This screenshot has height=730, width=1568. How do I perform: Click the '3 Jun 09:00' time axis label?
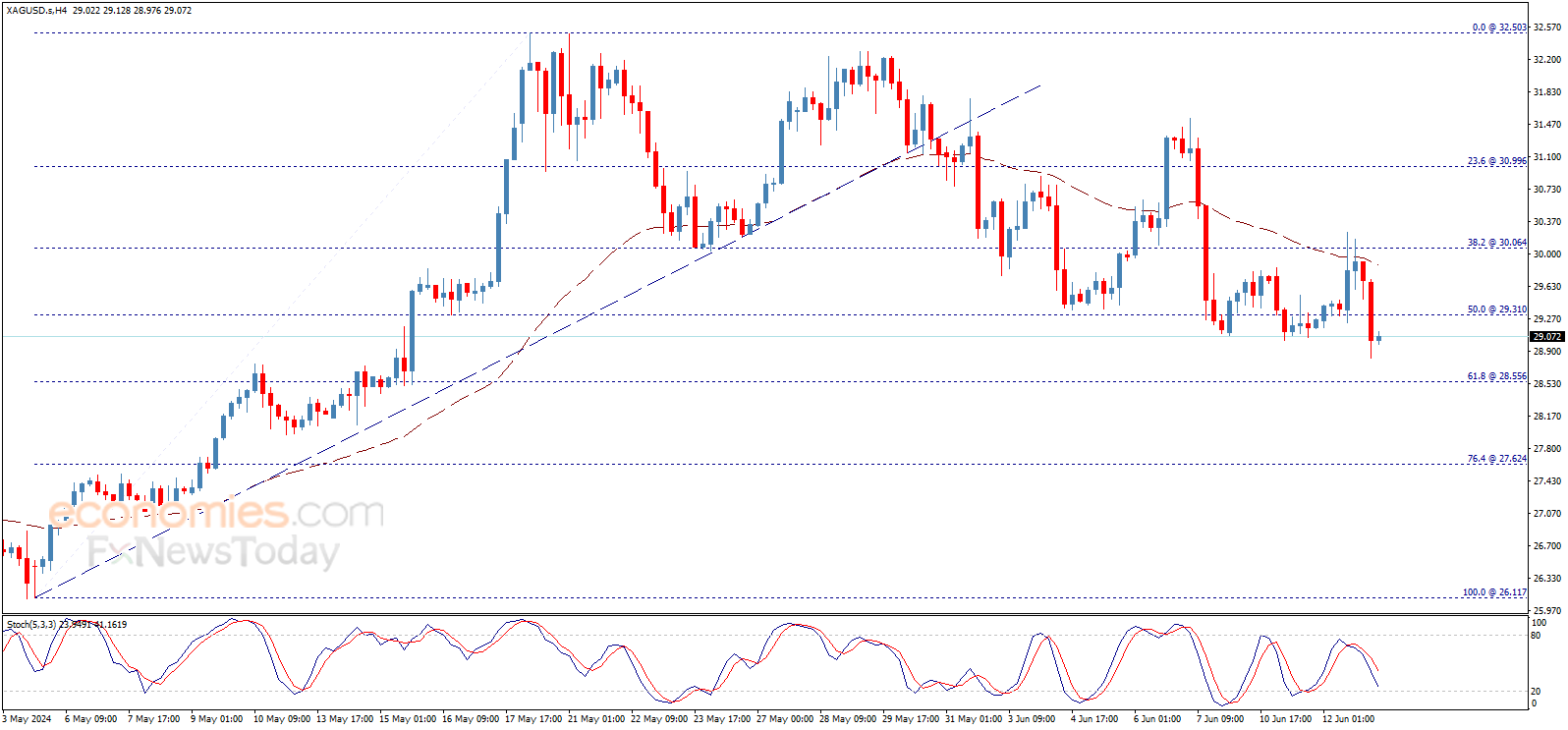1032,719
